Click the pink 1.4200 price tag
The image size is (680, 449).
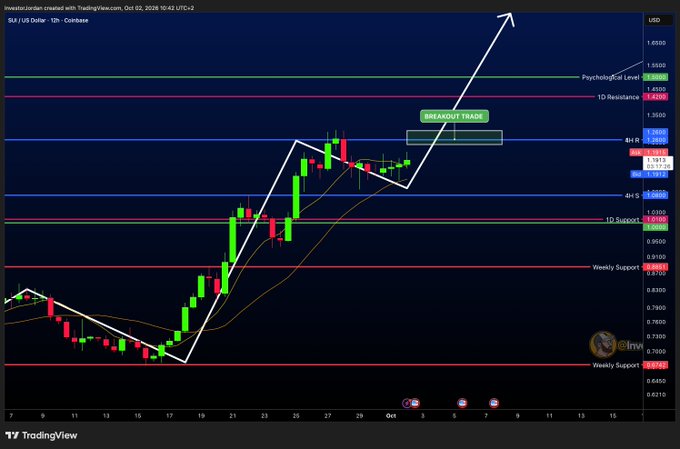[x=655, y=97]
